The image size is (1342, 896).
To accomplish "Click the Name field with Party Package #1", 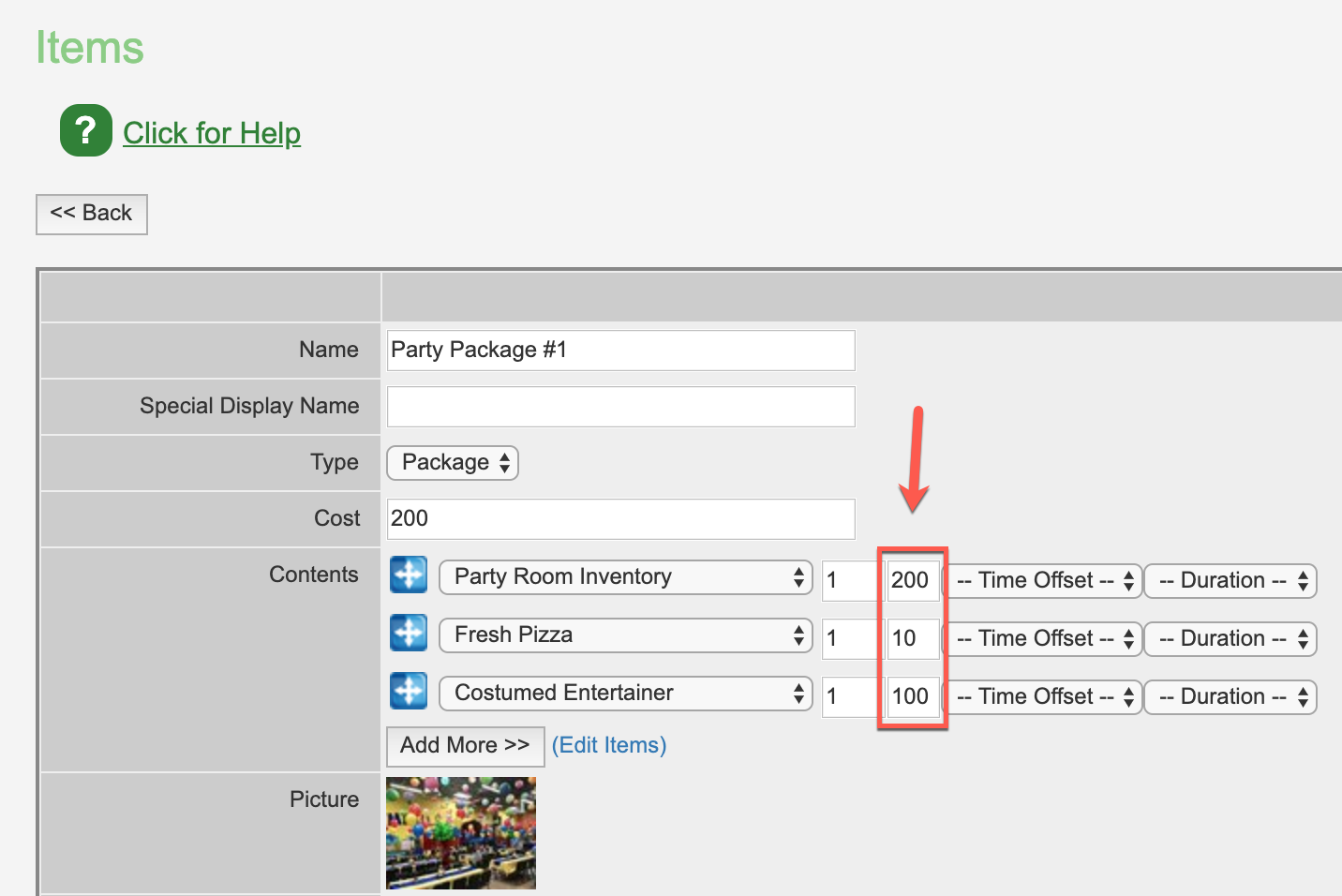I will pyautogui.click(x=621, y=351).
